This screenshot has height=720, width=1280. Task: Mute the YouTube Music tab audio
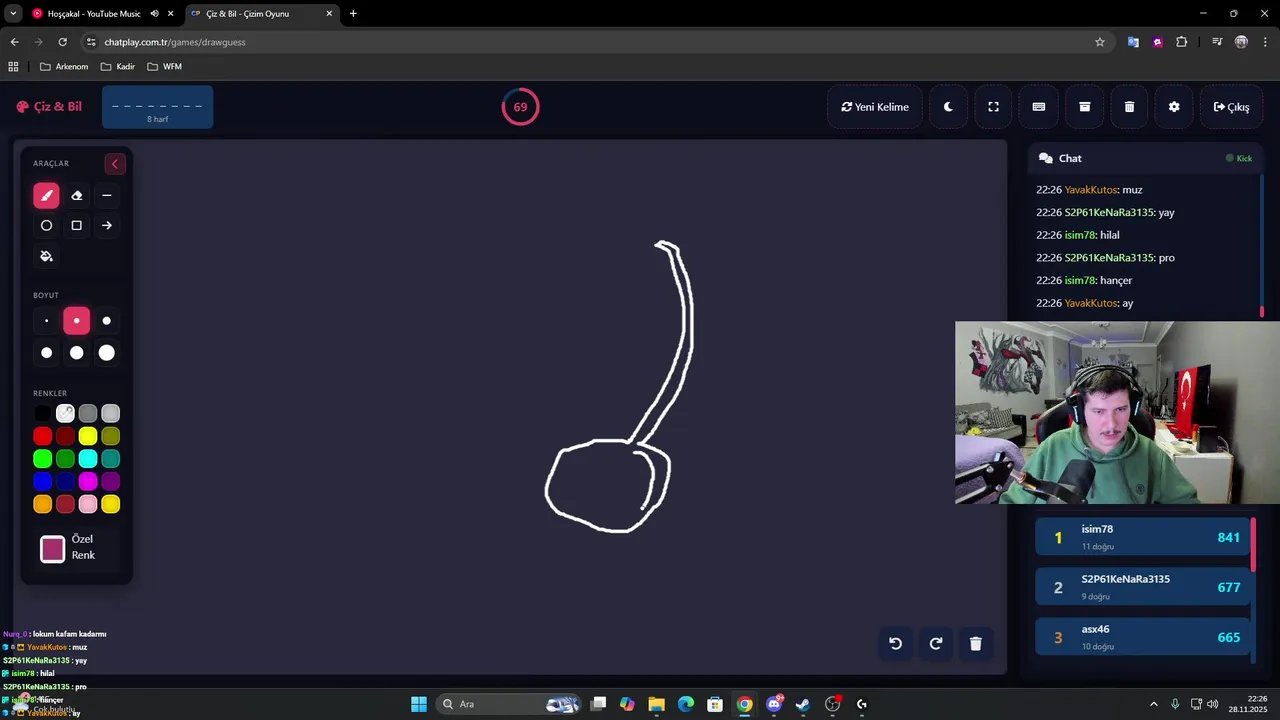(x=155, y=14)
